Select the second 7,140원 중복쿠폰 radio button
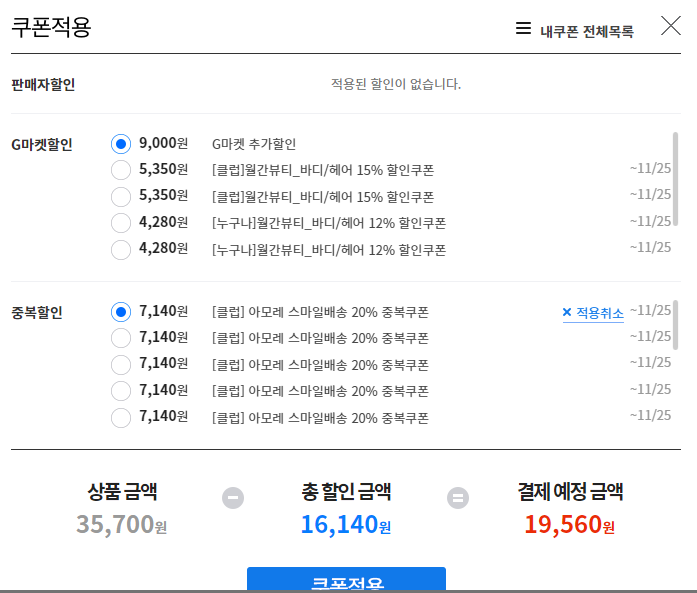The image size is (697, 593). click(x=121, y=338)
